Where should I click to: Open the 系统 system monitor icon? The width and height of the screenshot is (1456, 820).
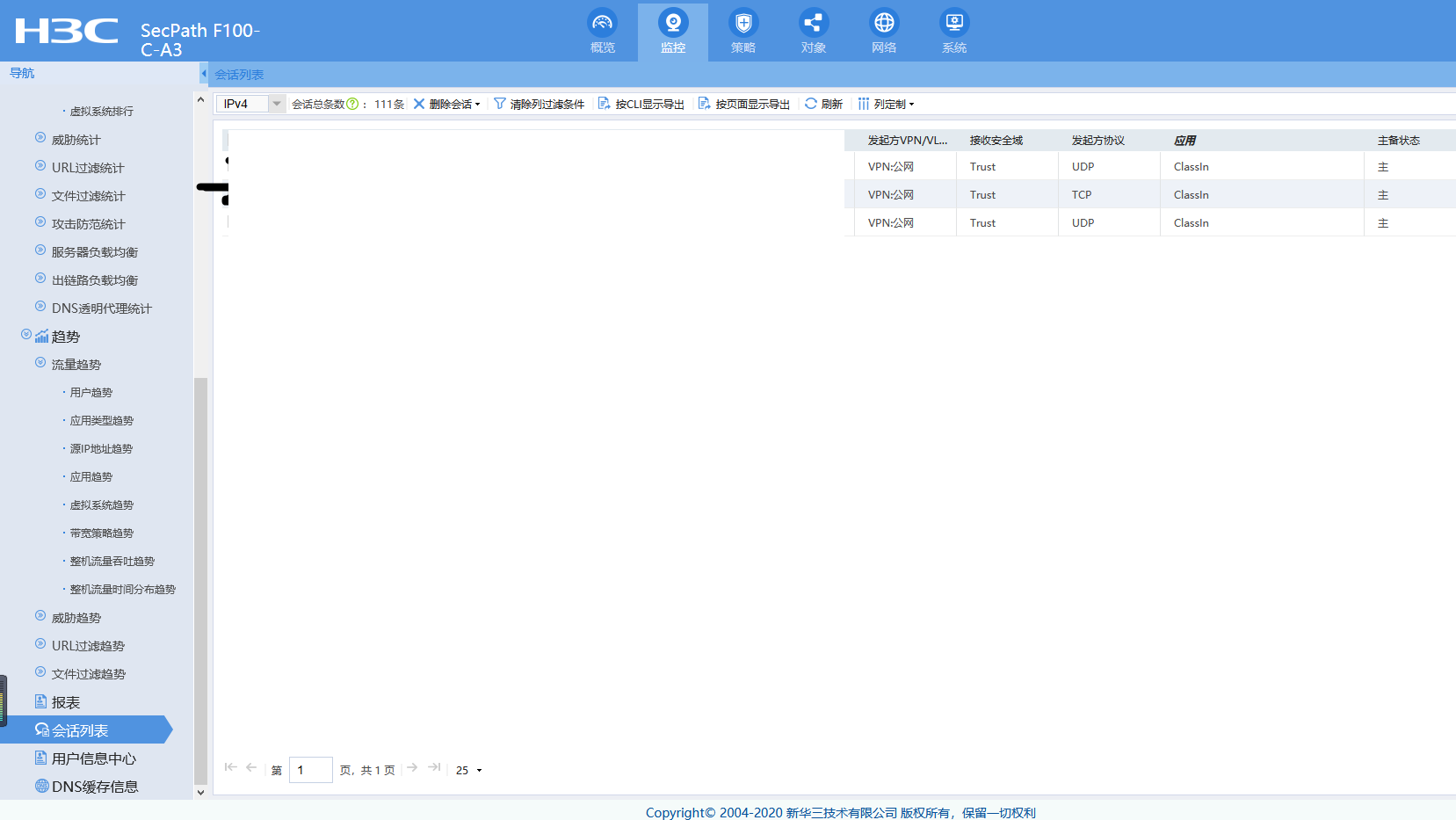coord(953,23)
